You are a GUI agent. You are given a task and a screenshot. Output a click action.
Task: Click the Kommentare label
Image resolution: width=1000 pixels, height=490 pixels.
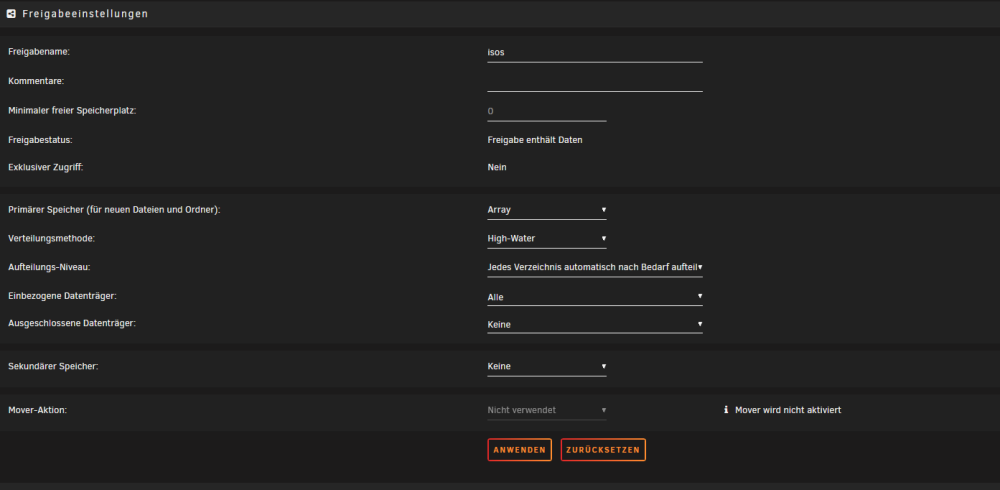(x=36, y=81)
